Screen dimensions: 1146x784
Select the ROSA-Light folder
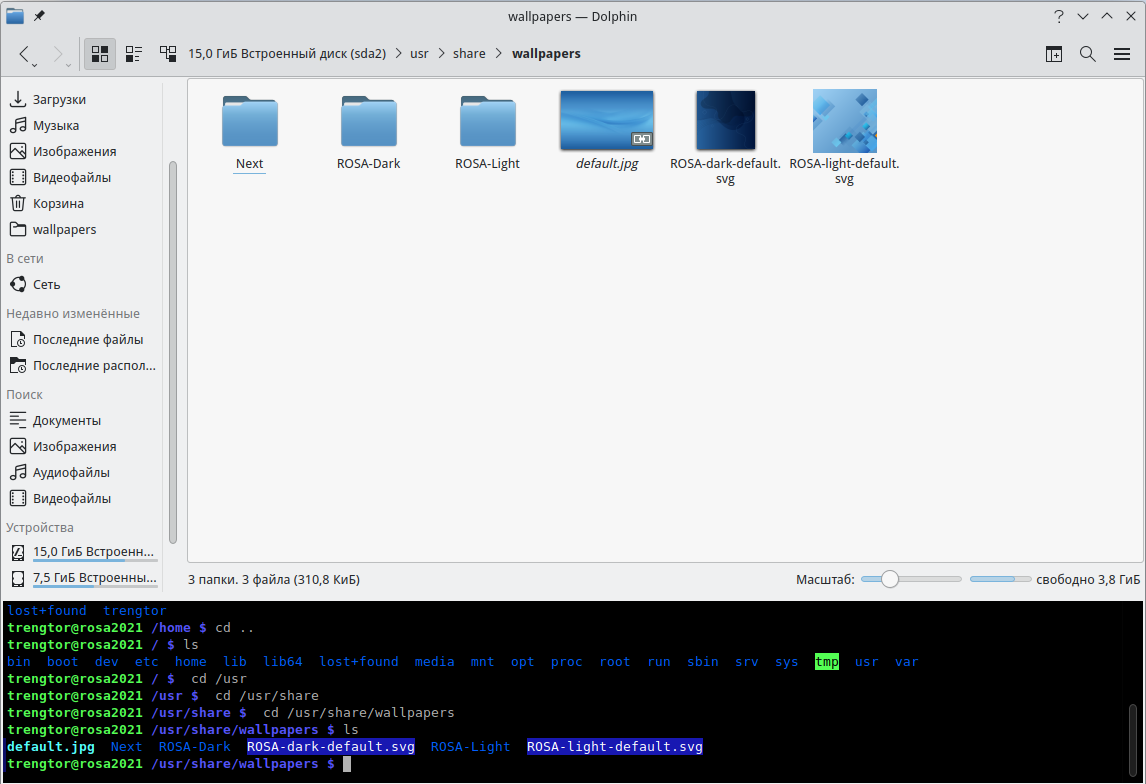tap(487, 132)
